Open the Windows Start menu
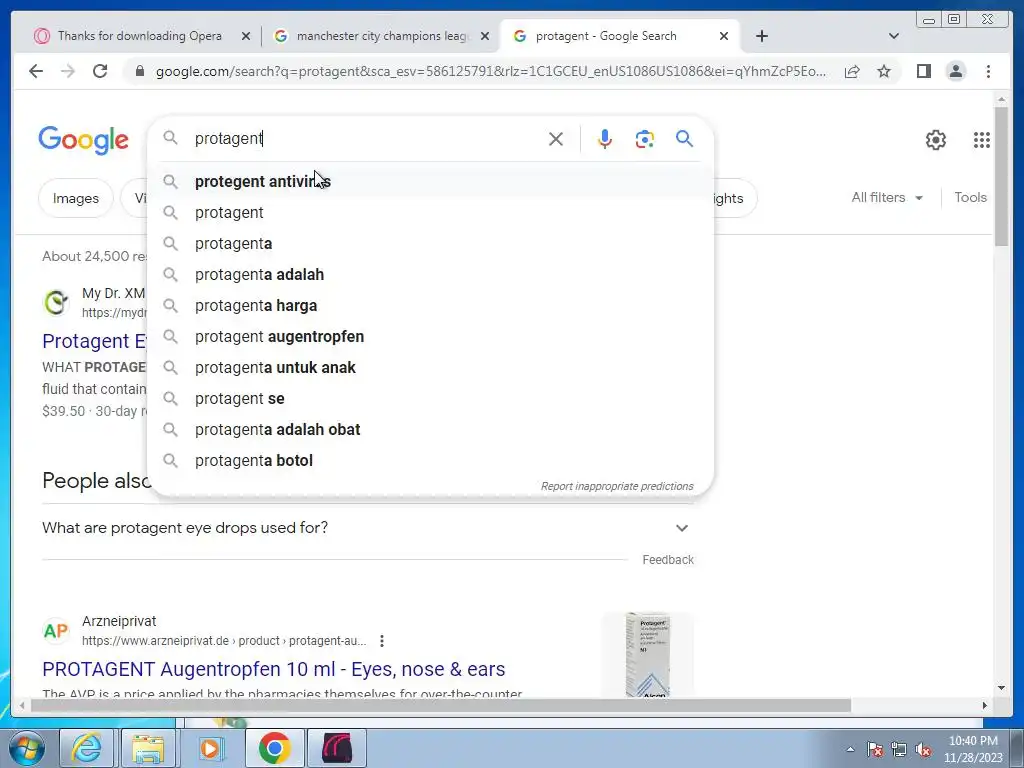This screenshot has width=1024, height=768. coord(27,748)
